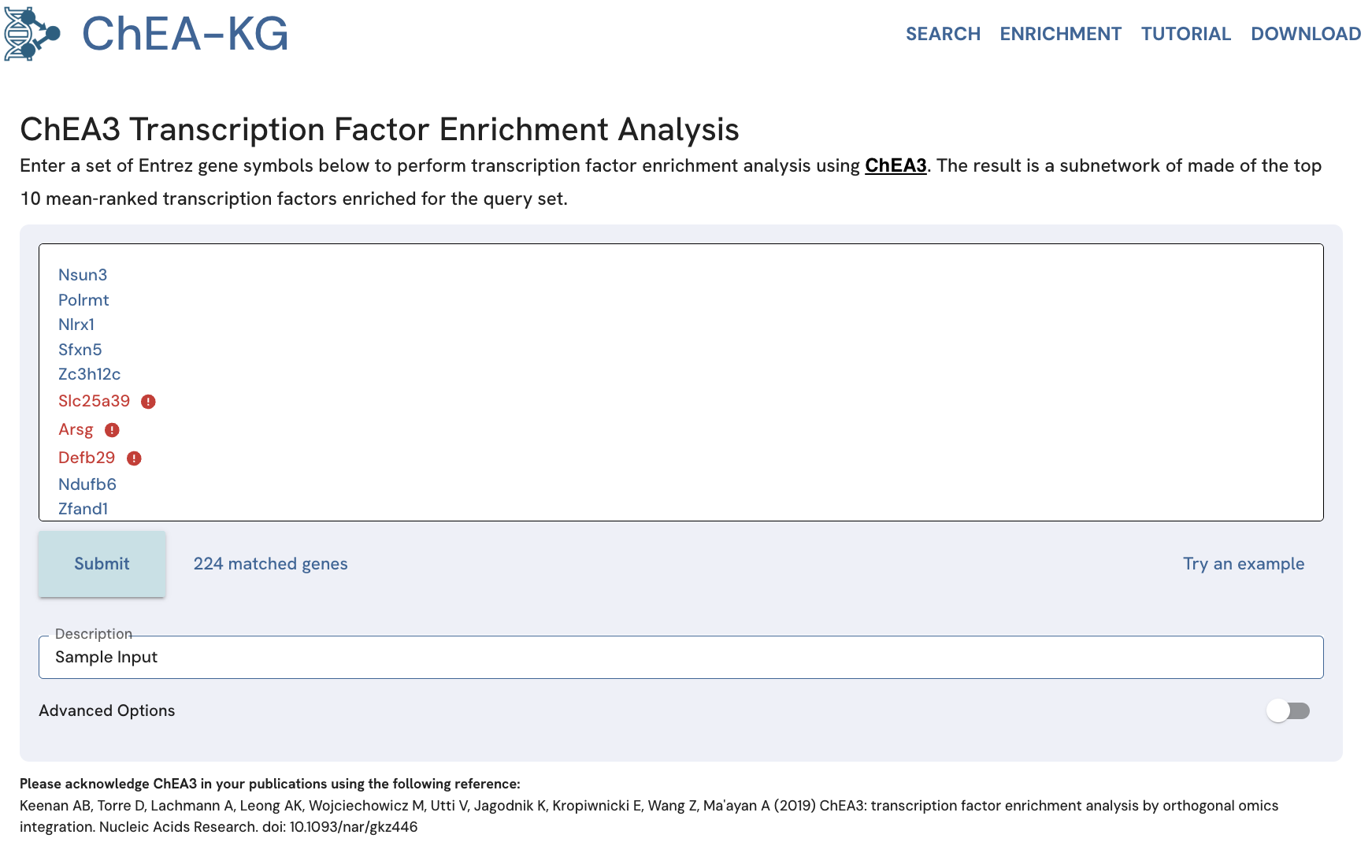
Task: Click the error icon beside Arsg
Action: click(112, 430)
